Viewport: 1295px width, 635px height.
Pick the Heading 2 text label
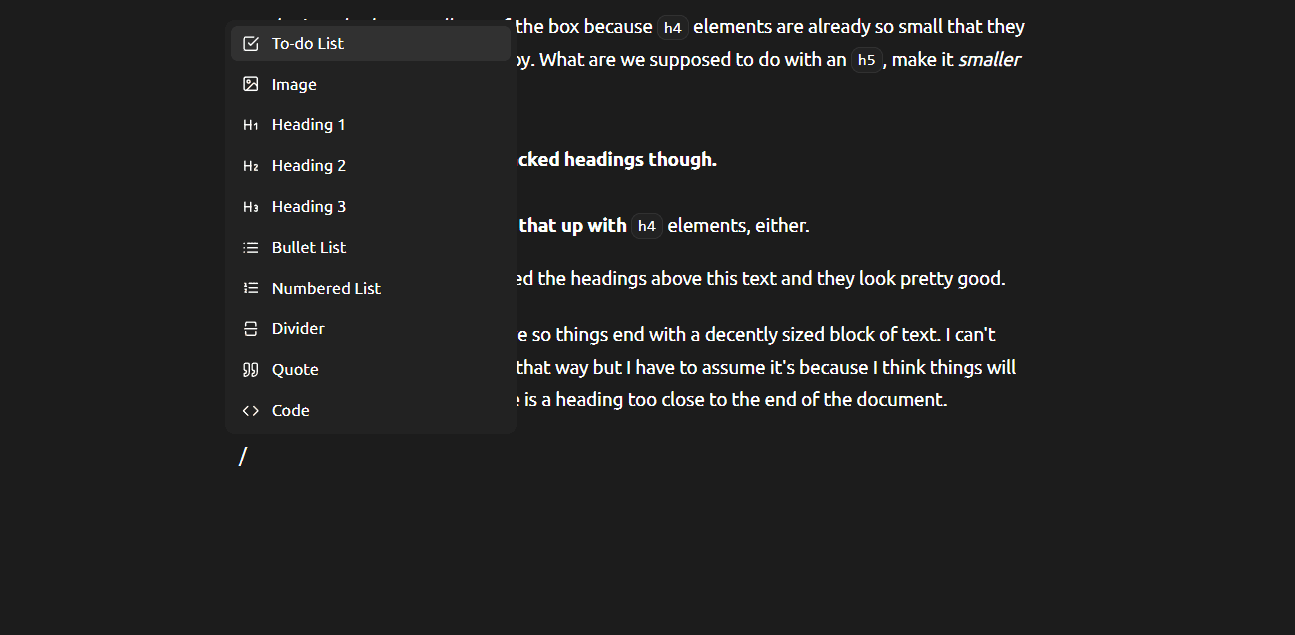309,166
